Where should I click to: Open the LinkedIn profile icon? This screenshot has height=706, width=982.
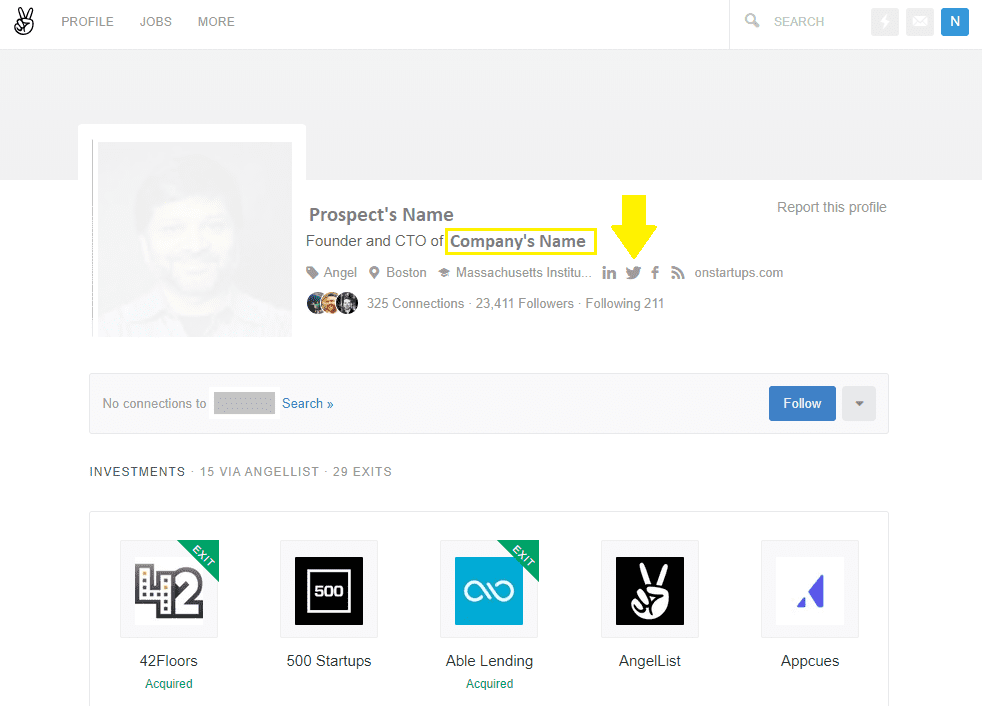coord(609,273)
